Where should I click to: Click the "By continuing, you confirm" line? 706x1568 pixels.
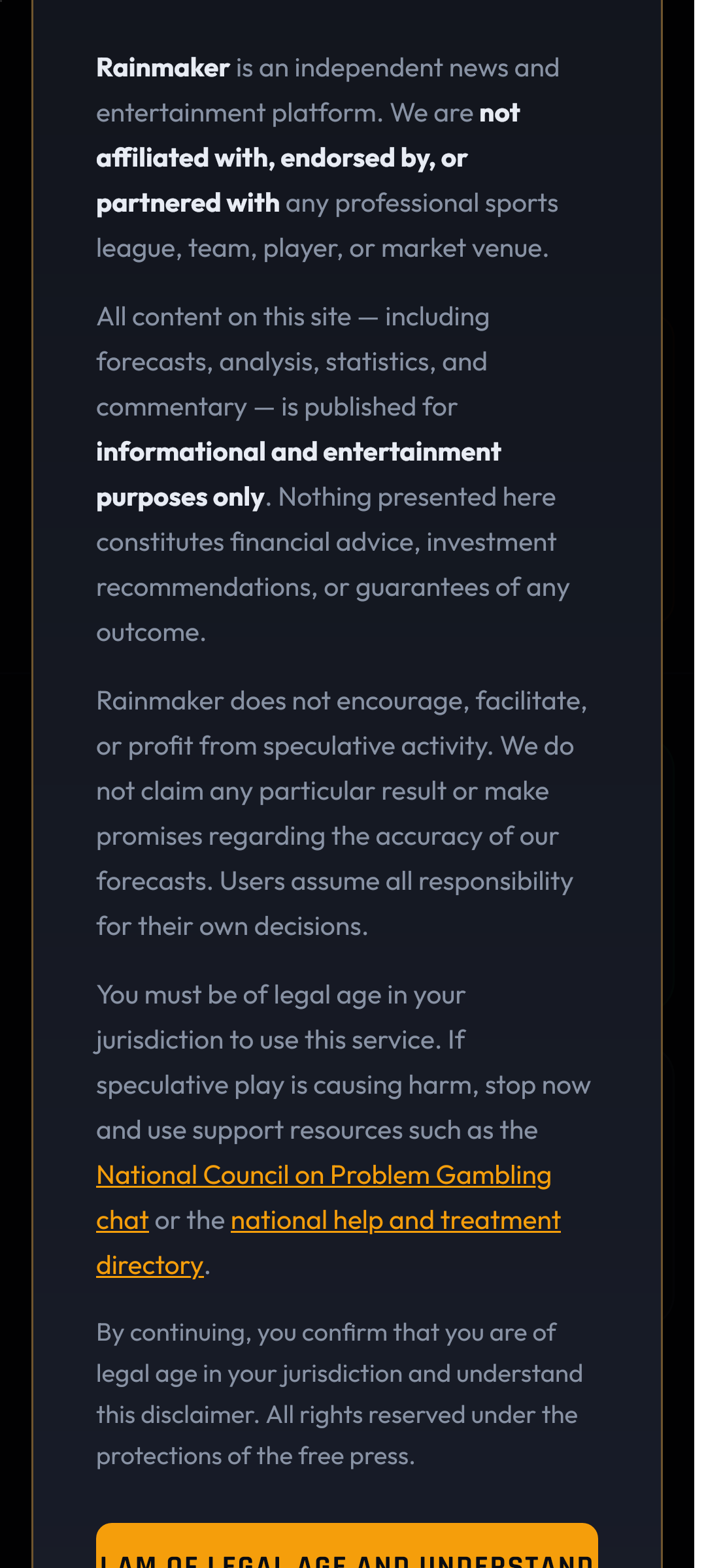coord(326,1332)
